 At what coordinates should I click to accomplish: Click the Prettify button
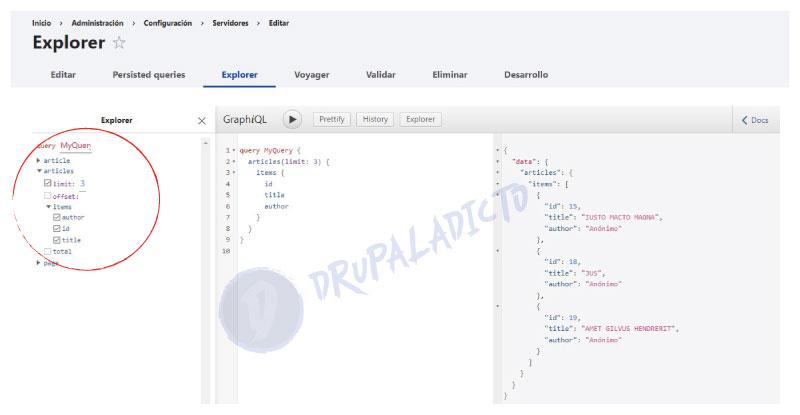[x=332, y=119]
